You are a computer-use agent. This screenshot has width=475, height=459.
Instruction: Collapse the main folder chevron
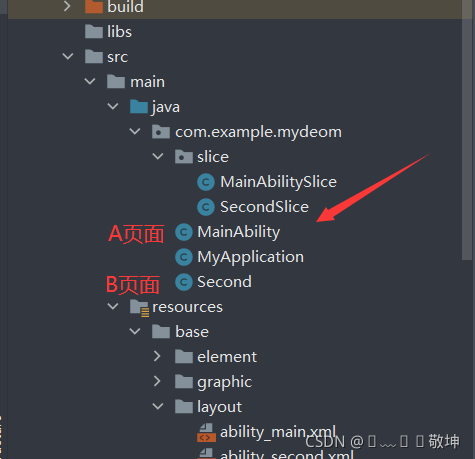[x=90, y=81]
